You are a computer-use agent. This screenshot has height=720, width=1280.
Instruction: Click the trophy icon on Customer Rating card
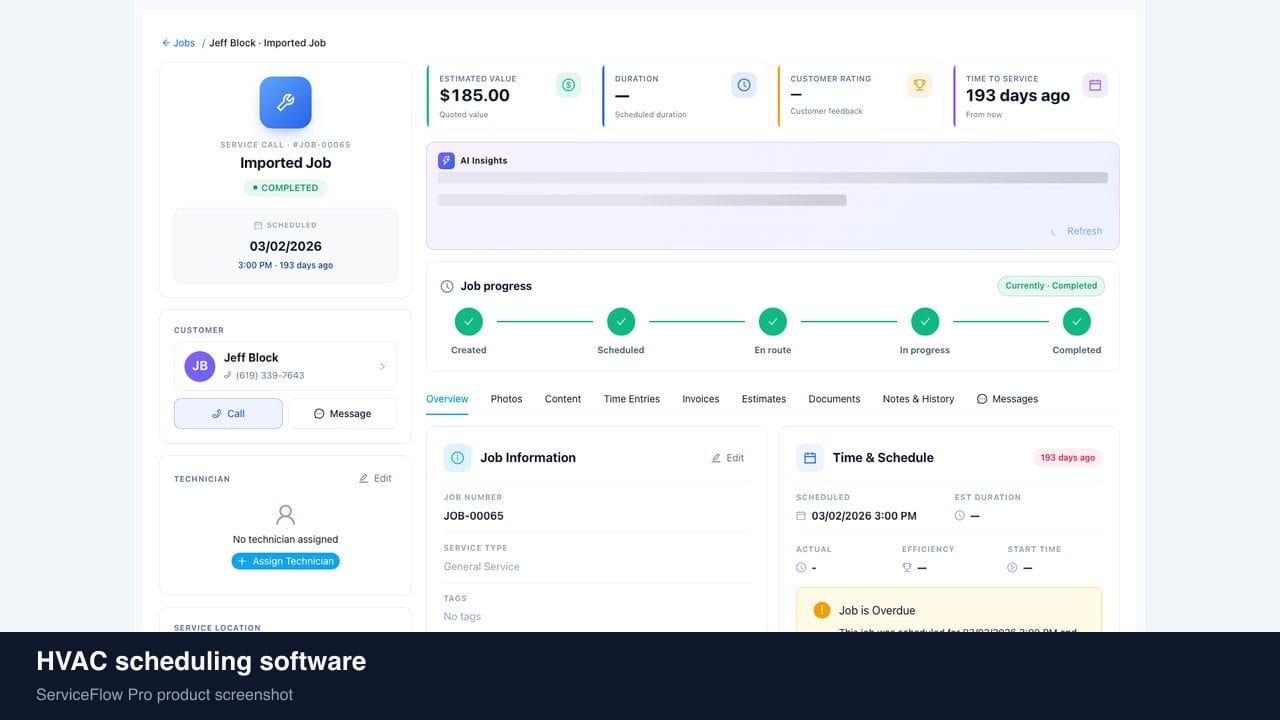pyautogui.click(x=919, y=85)
